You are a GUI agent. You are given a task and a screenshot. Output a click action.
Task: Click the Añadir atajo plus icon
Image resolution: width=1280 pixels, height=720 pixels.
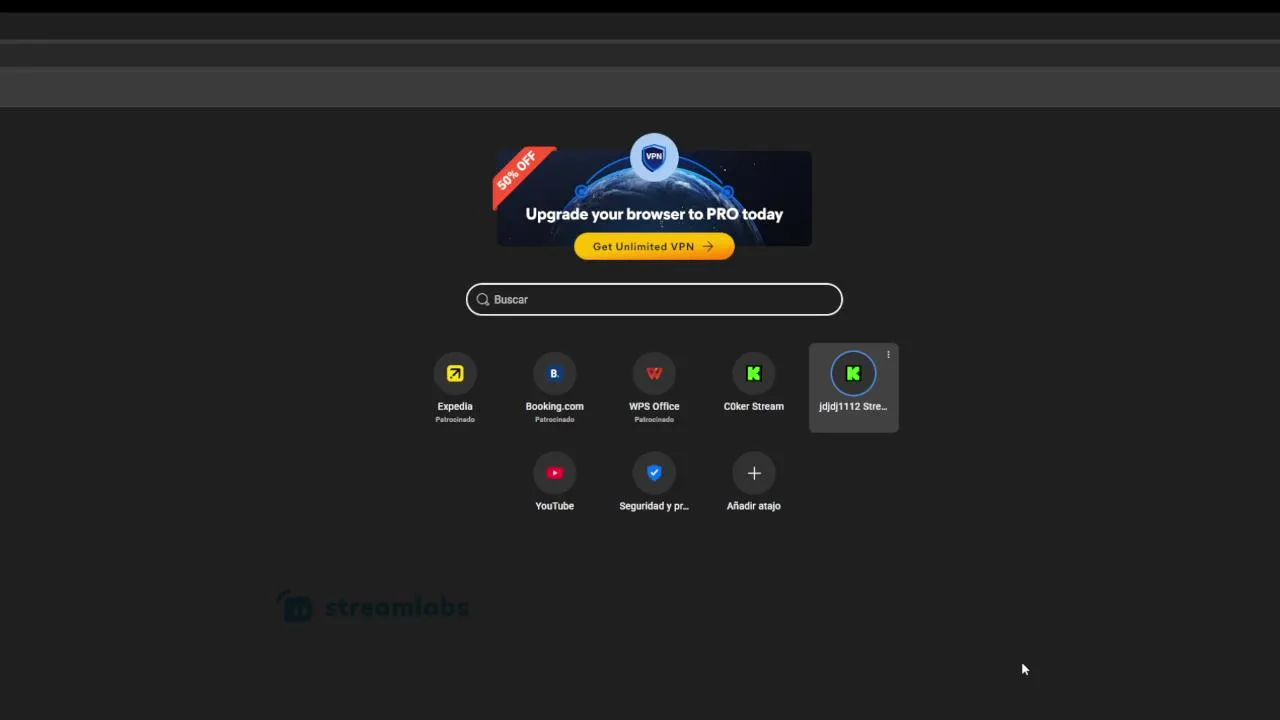point(754,473)
